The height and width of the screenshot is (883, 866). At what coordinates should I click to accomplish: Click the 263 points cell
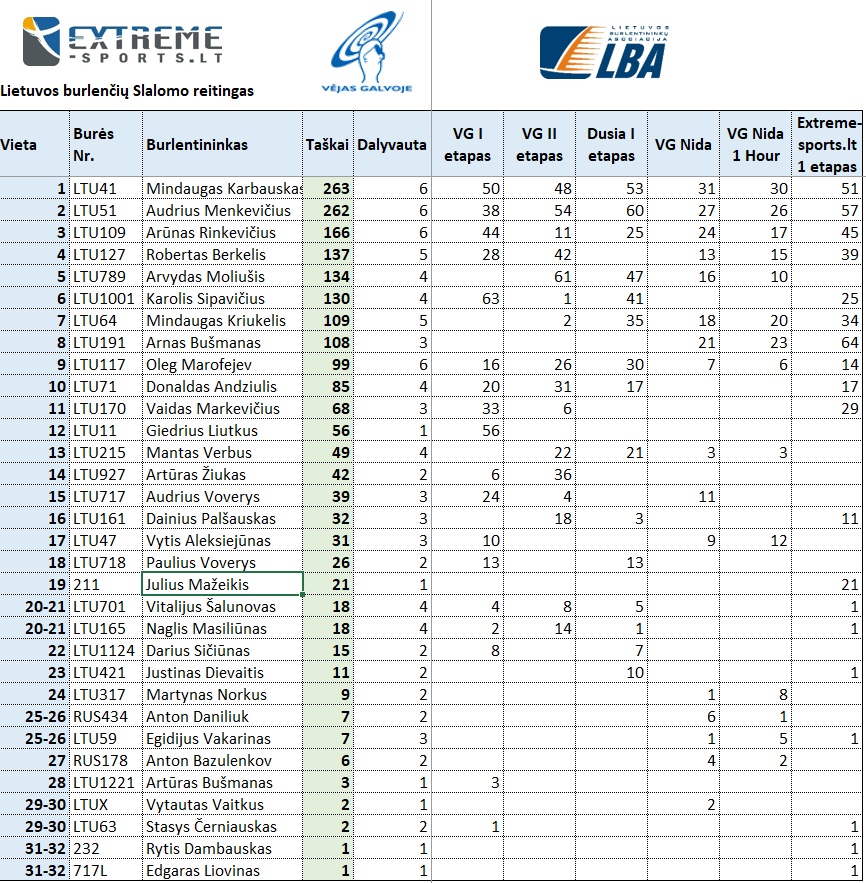[x=328, y=188]
